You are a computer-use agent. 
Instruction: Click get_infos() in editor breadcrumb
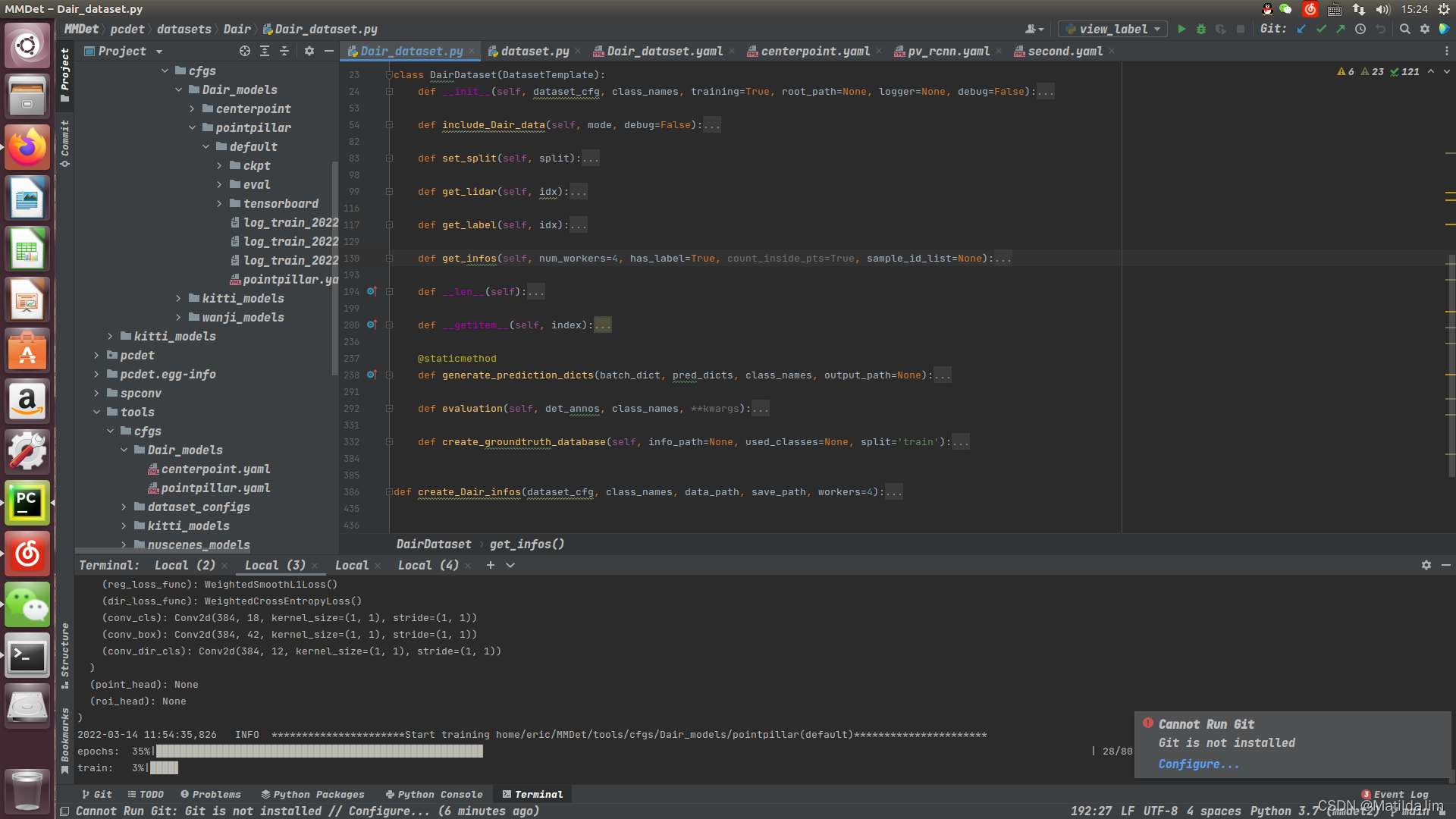click(527, 544)
